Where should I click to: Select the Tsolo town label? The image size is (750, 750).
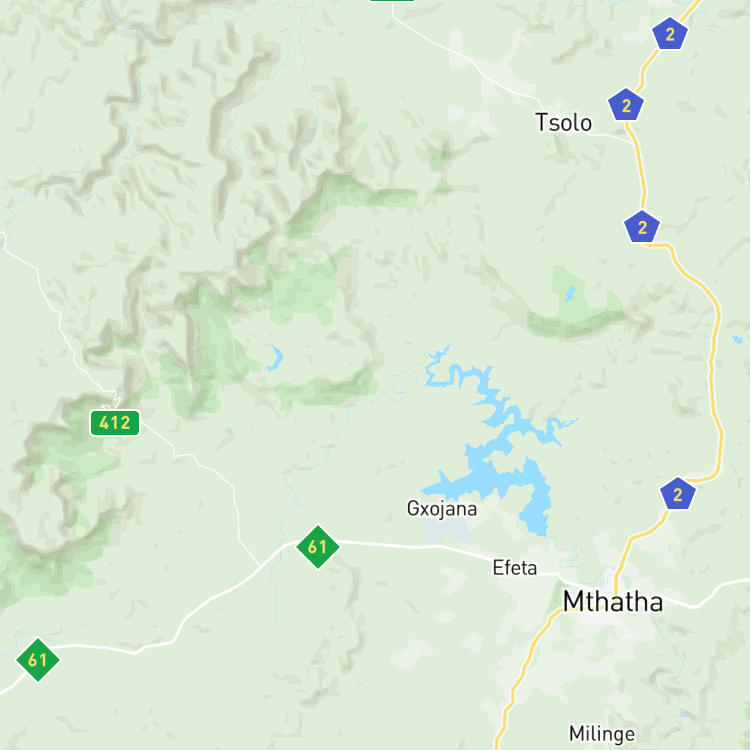coord(563,122)
